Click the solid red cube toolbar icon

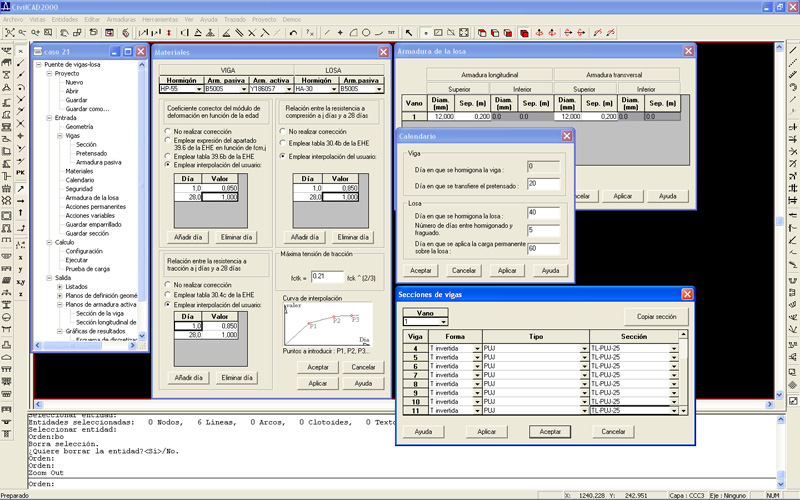(524, 32)
